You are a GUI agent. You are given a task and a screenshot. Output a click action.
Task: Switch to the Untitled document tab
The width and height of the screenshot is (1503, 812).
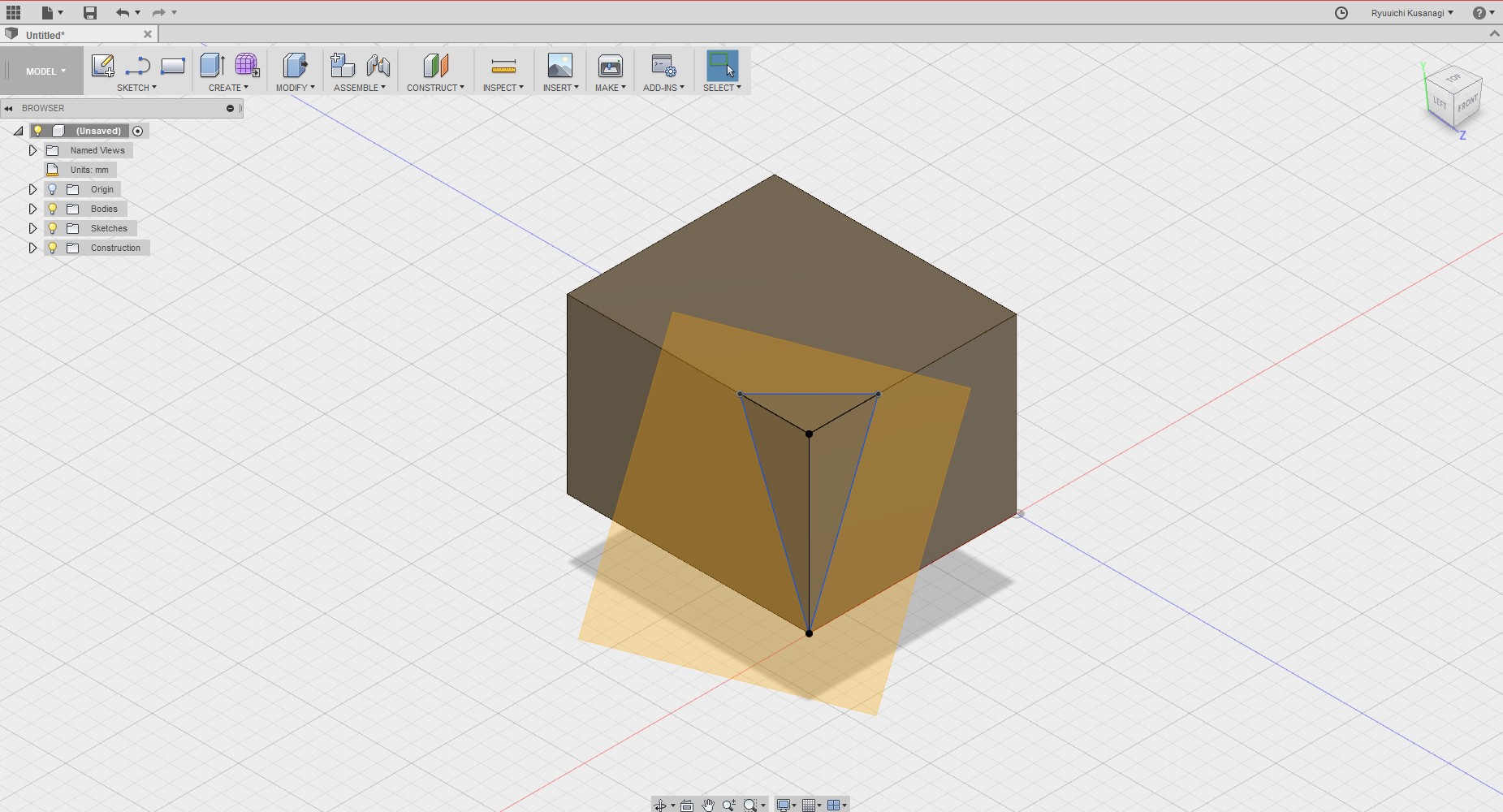click(x=45, y=34)
